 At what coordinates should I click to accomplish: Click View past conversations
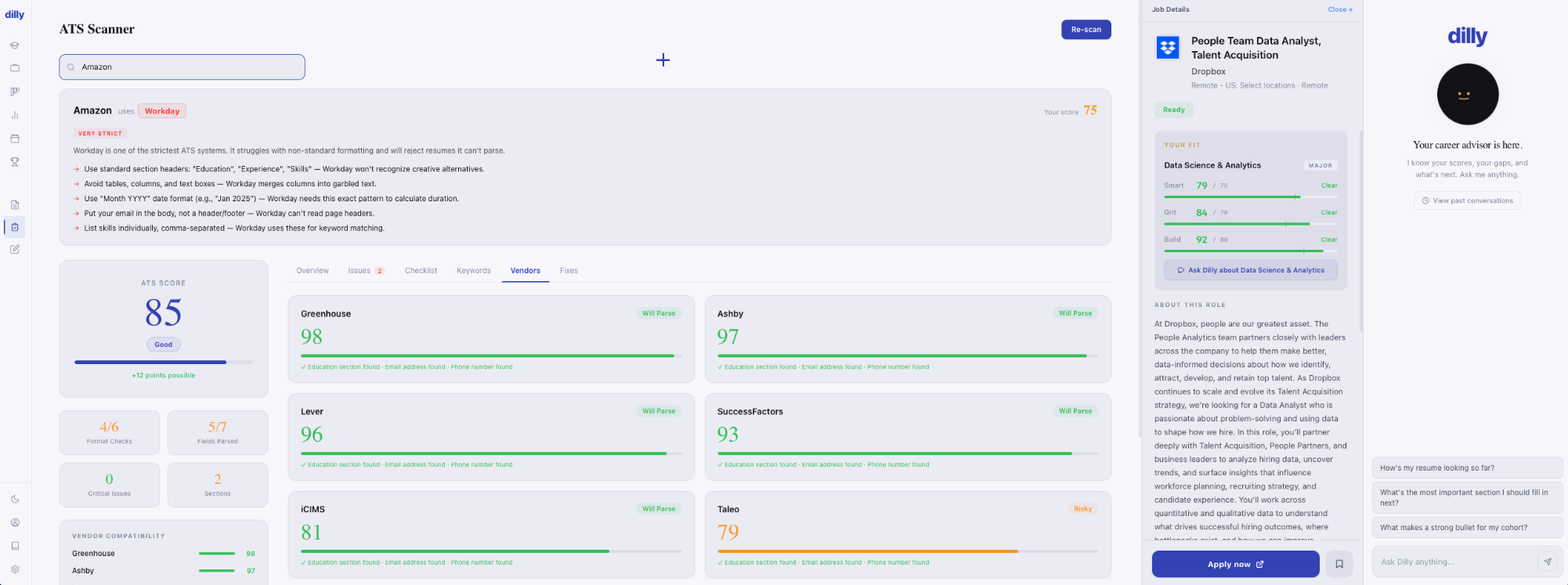[1467, 201]
